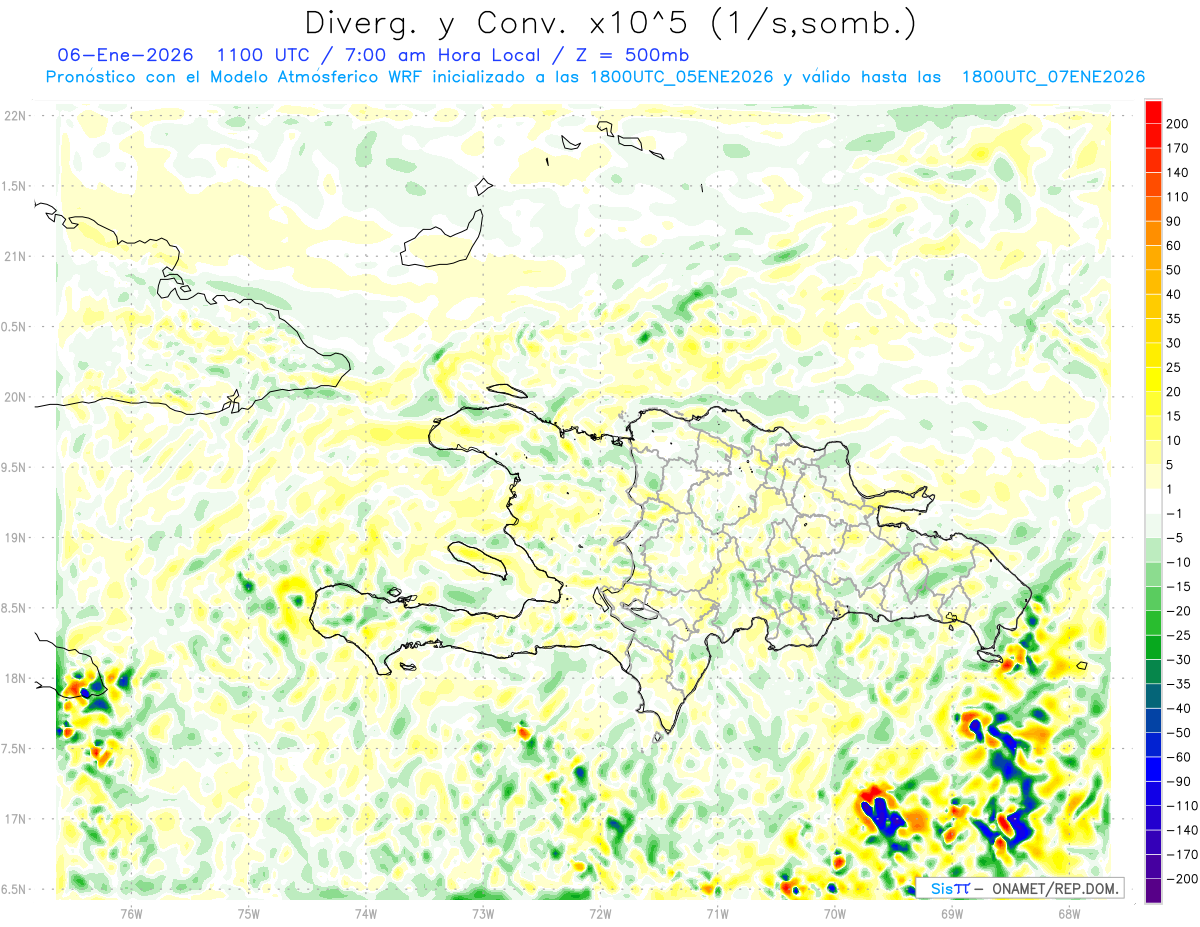Viewport: 1200px width, 927px height.
Task: Click the '-140' value on the color scale
Action: pos(1181,830)
